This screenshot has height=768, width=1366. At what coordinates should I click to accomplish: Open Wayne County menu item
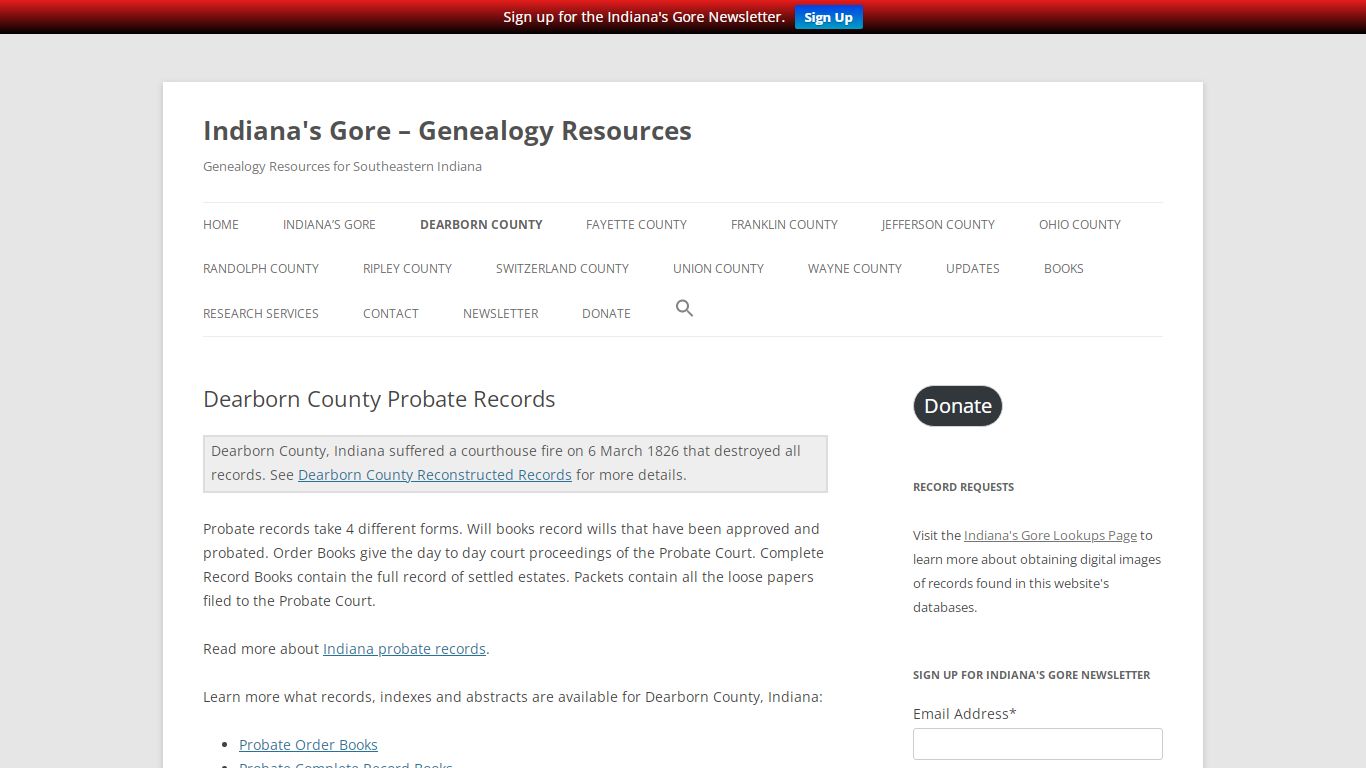point(855,269)
